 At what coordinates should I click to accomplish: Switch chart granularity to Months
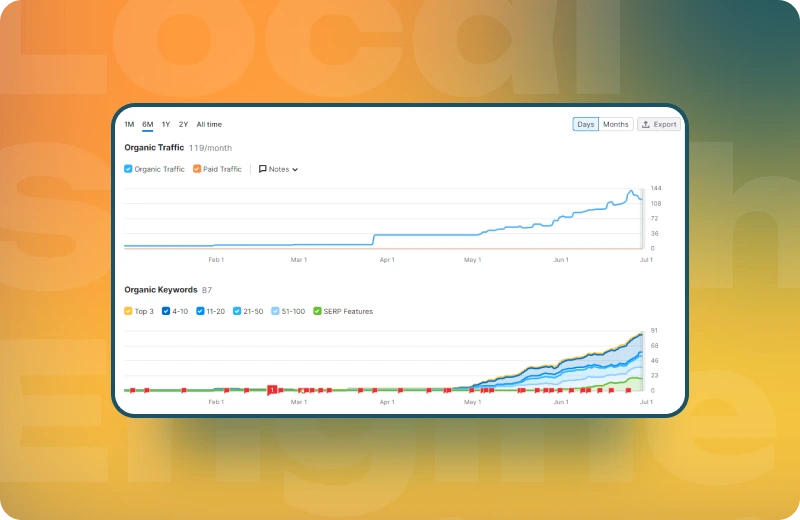[x=616, y=125]
